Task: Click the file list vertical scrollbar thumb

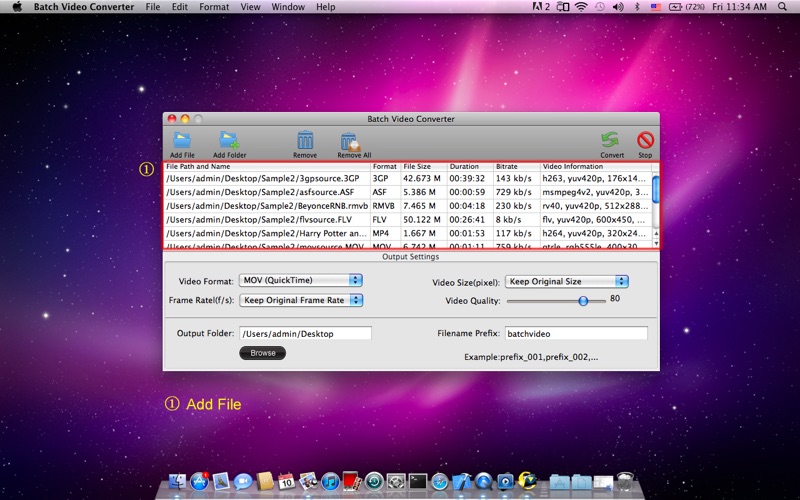Action: (x=656, y=189)
